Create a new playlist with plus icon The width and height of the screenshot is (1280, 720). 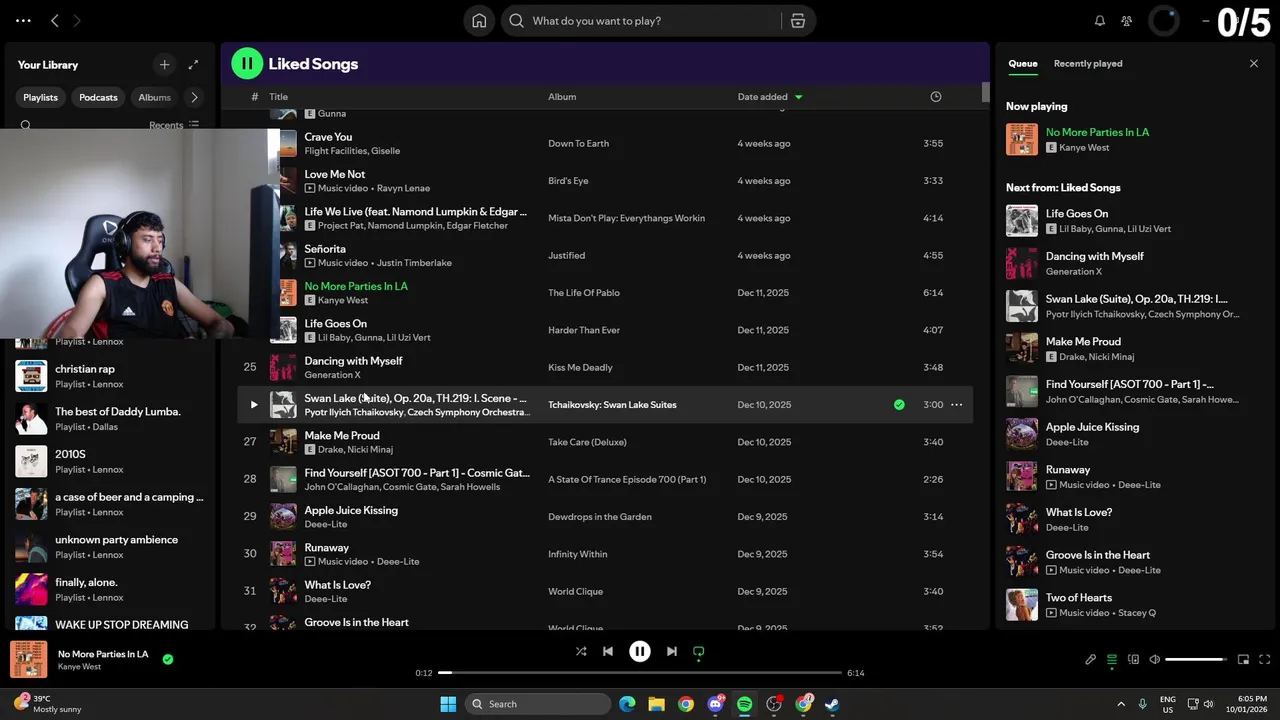(x=164, y=64)
